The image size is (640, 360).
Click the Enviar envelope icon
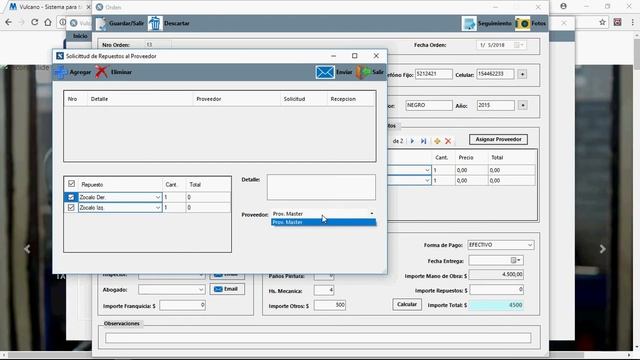coord(325,72)
